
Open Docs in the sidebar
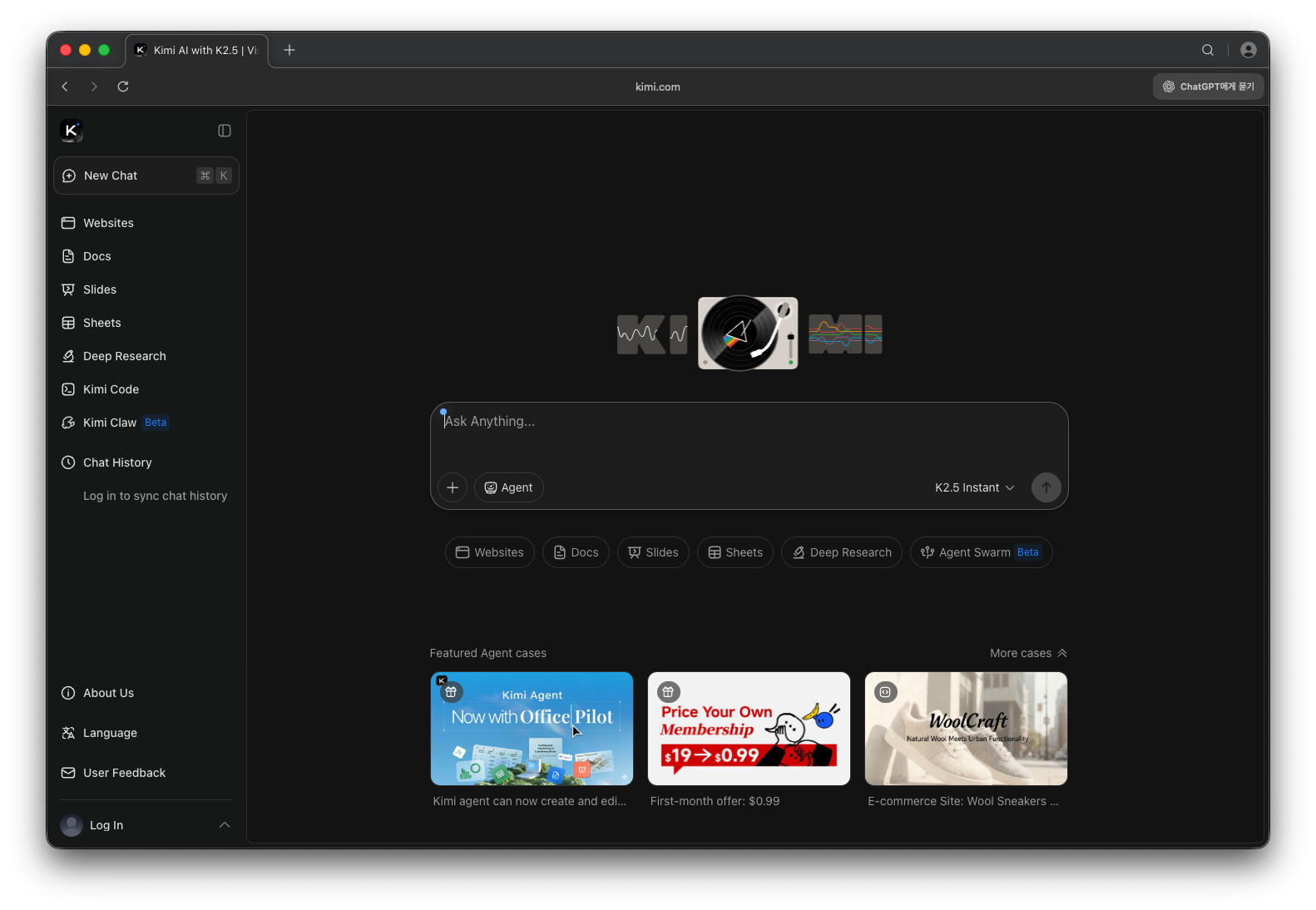[x=146, y=256]
